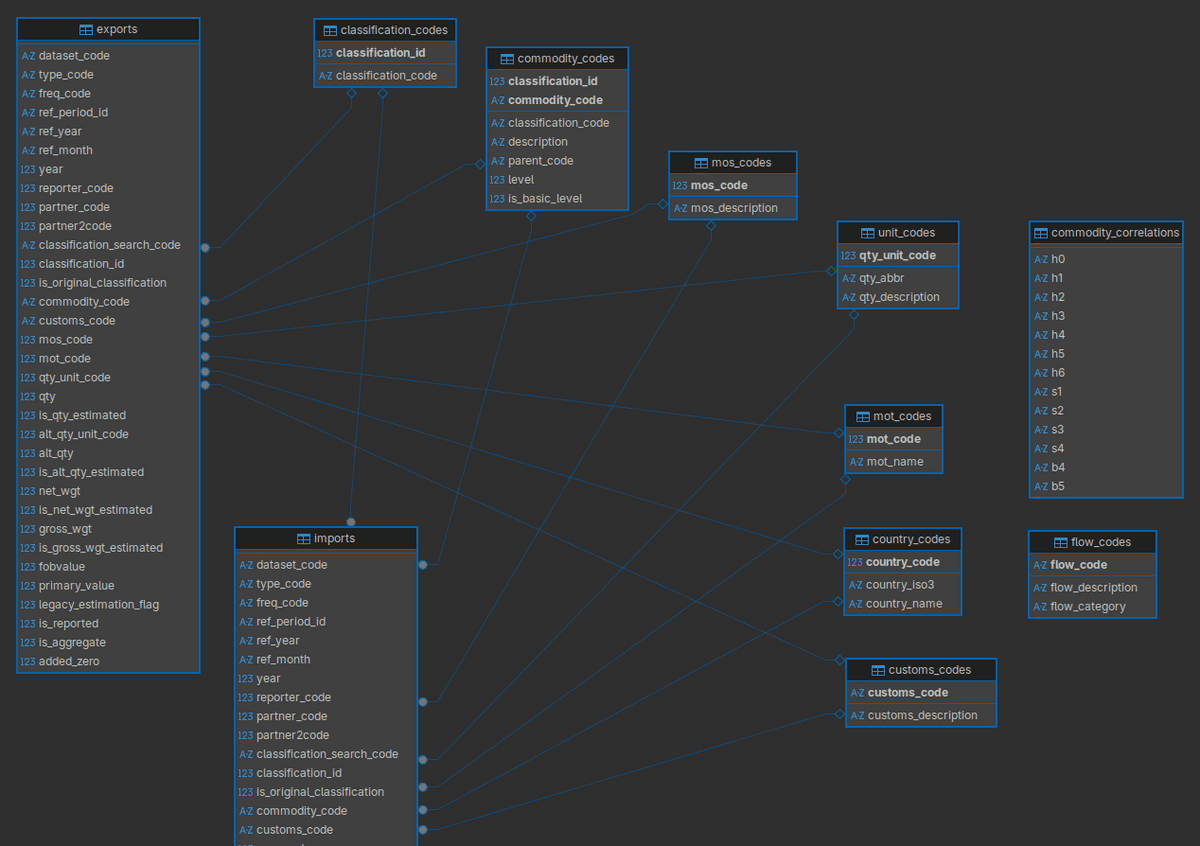Select the flow_codes table icon
1200x846 pixels.
point(1061,543)
